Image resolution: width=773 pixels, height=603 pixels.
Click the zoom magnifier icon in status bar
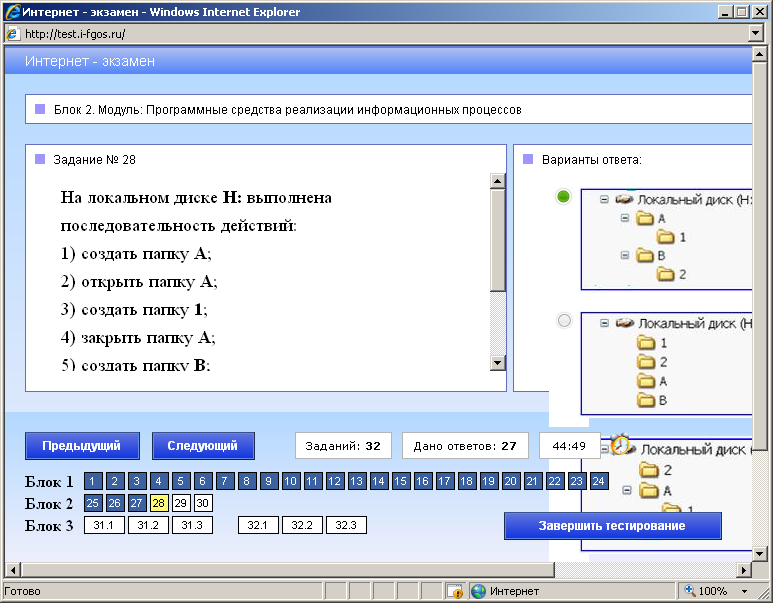(690, 590)
